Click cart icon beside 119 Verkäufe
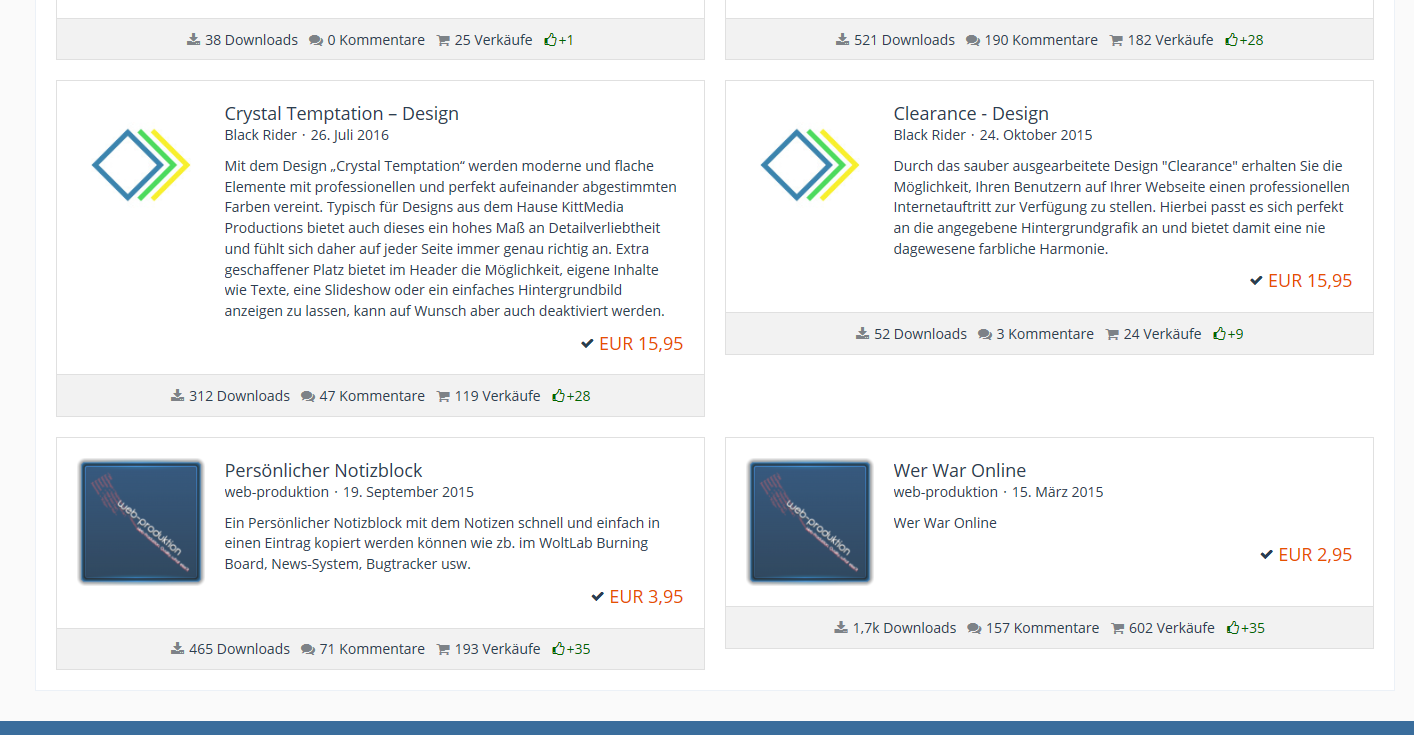This screenshot has width=1414, height=735. pos(443,396)
